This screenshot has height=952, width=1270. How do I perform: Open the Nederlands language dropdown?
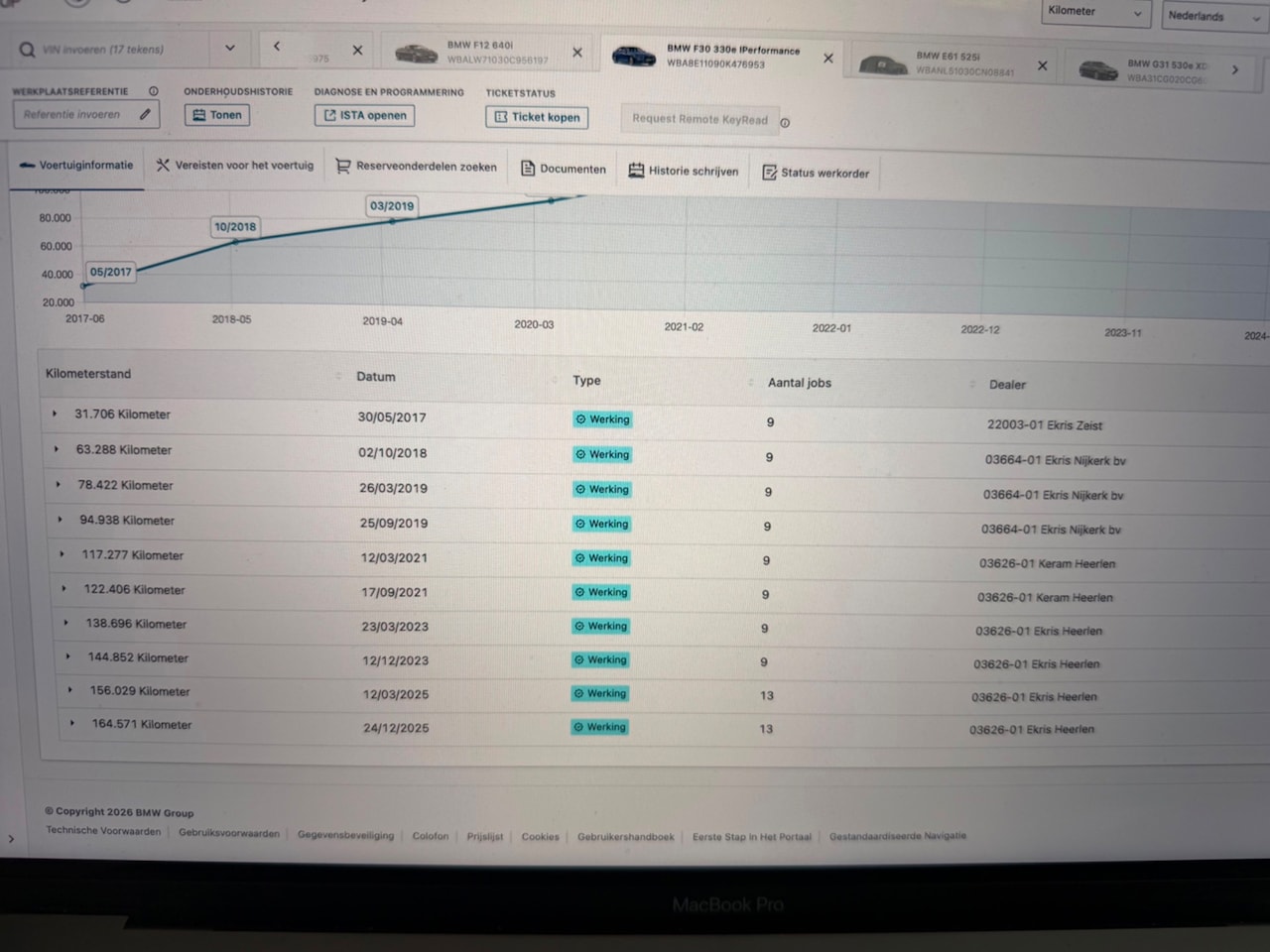[x=1214, y=17]
